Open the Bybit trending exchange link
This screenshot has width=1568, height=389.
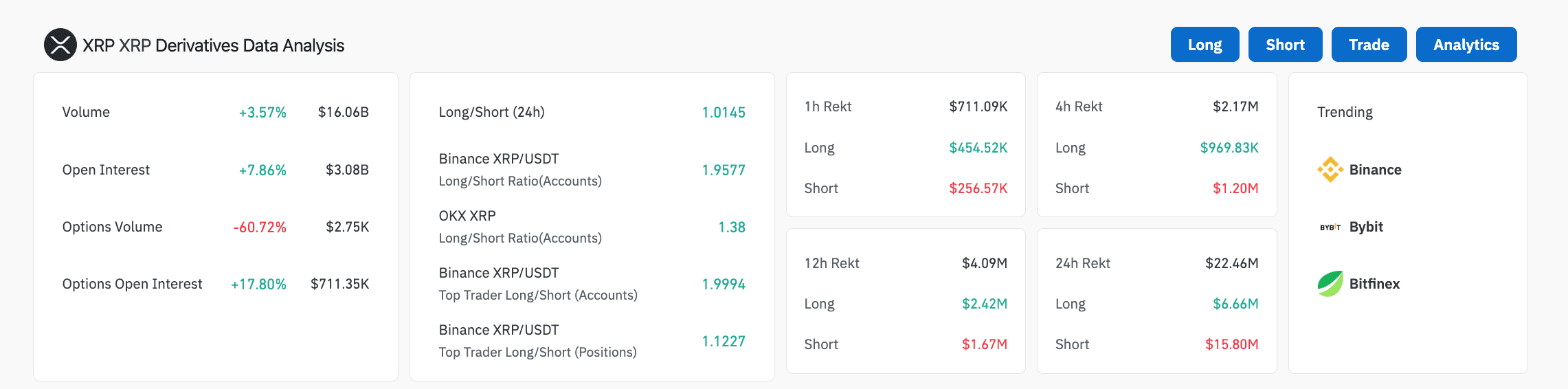pos(1352,227)
